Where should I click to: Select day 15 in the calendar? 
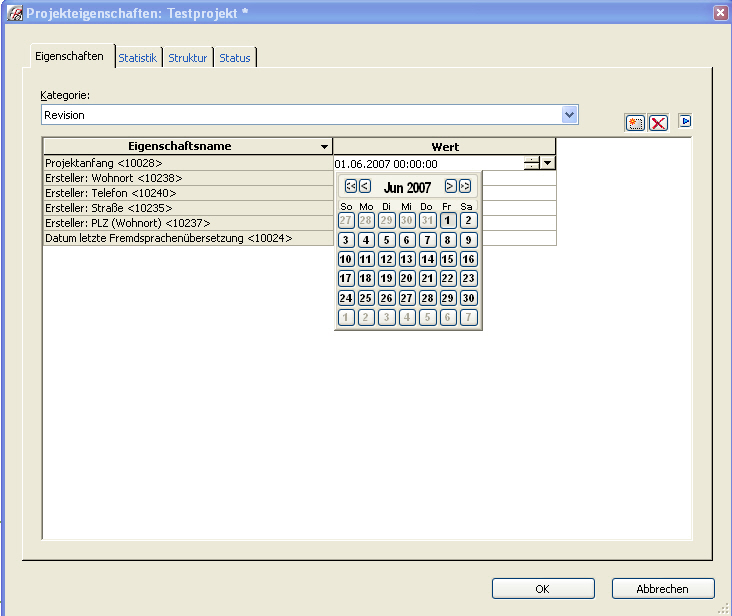point(448,259)
